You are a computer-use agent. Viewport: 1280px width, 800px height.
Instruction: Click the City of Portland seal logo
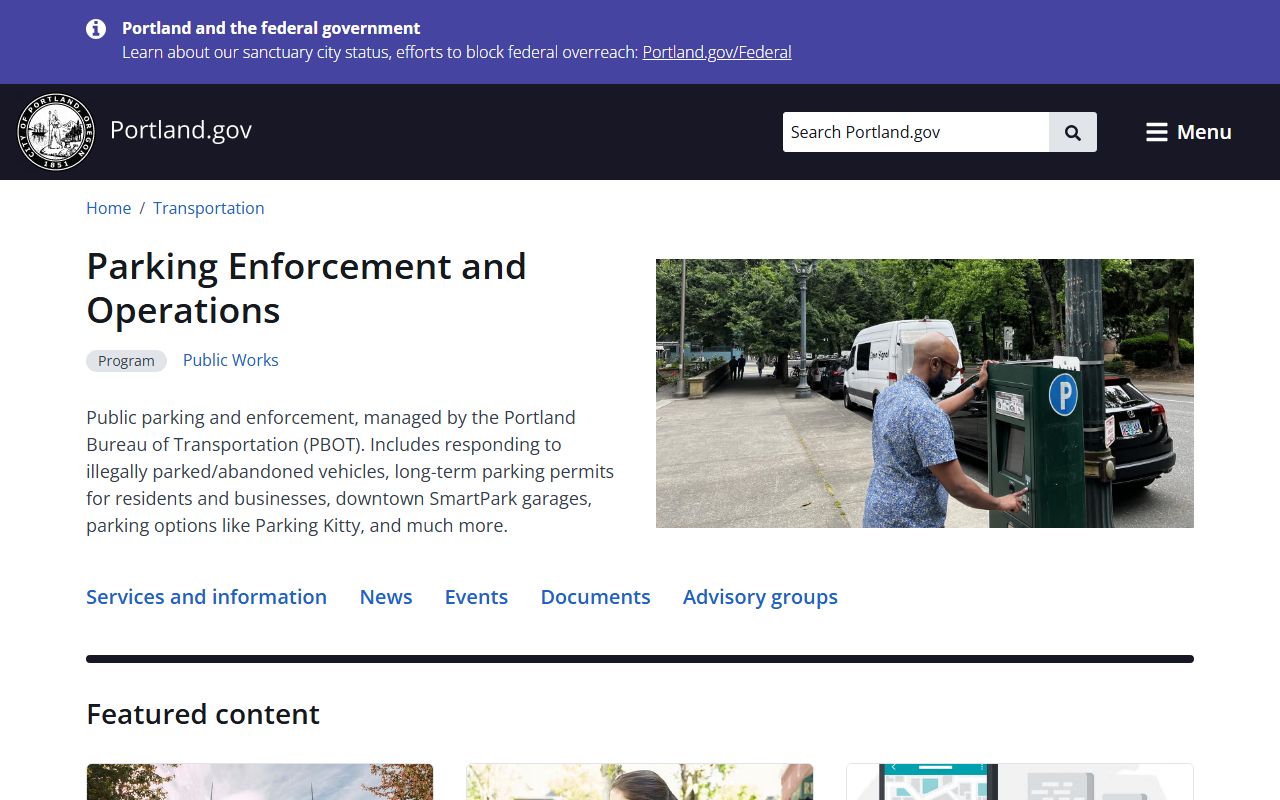[x=56, y=132]
